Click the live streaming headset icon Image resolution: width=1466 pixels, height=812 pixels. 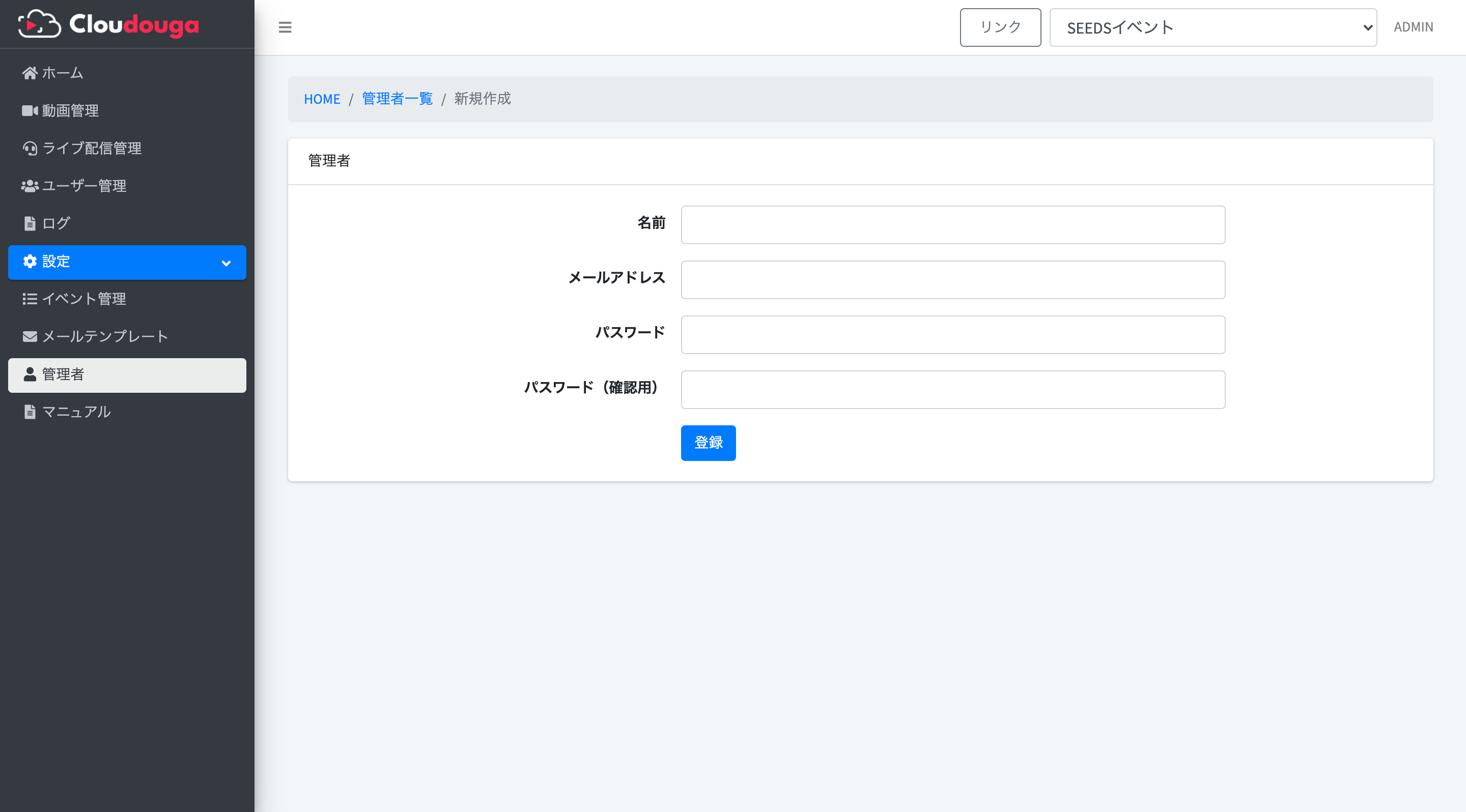click(x=30, y=149)
